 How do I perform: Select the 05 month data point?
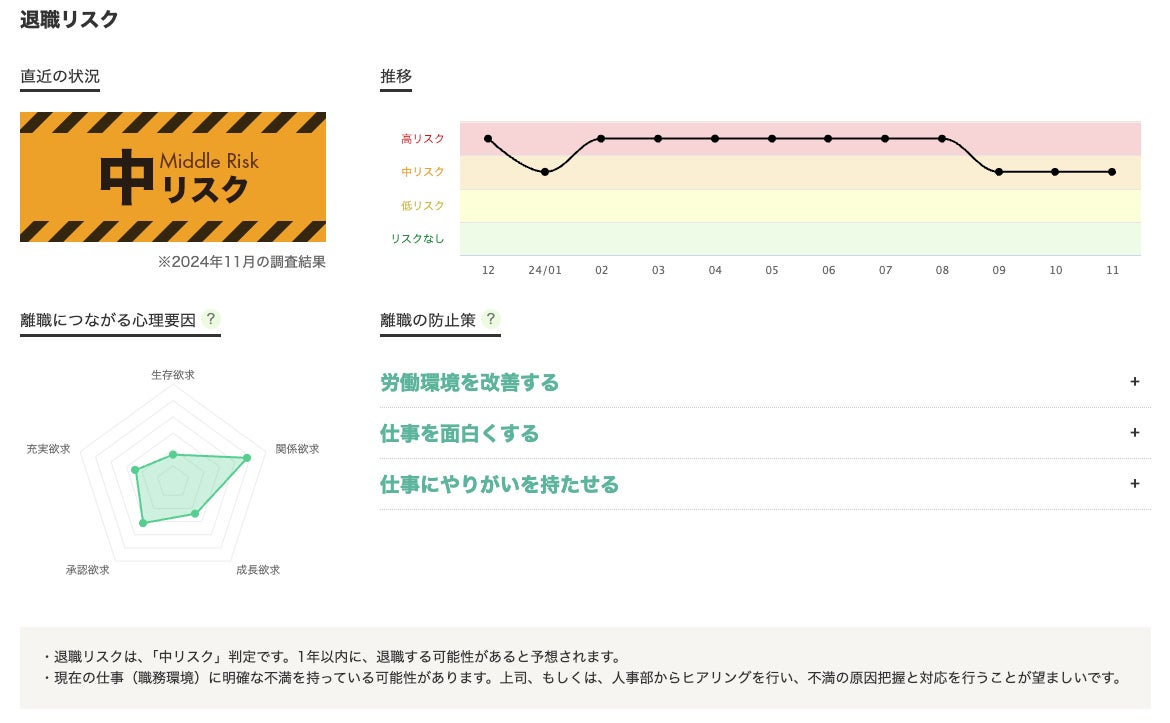(772, 139)
